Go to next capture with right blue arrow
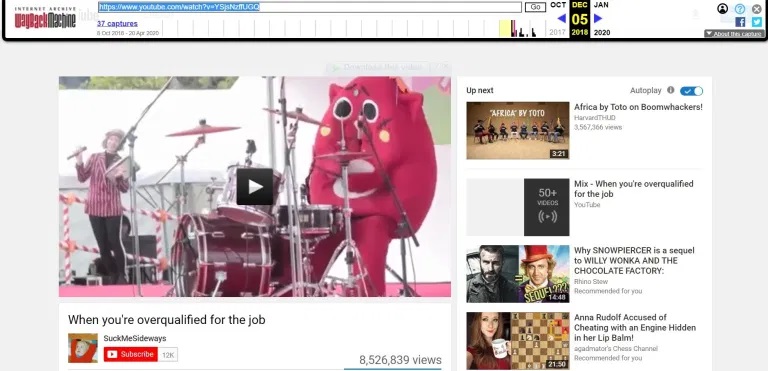This screenshot has height=371, width=768. [x=598, y=19]
